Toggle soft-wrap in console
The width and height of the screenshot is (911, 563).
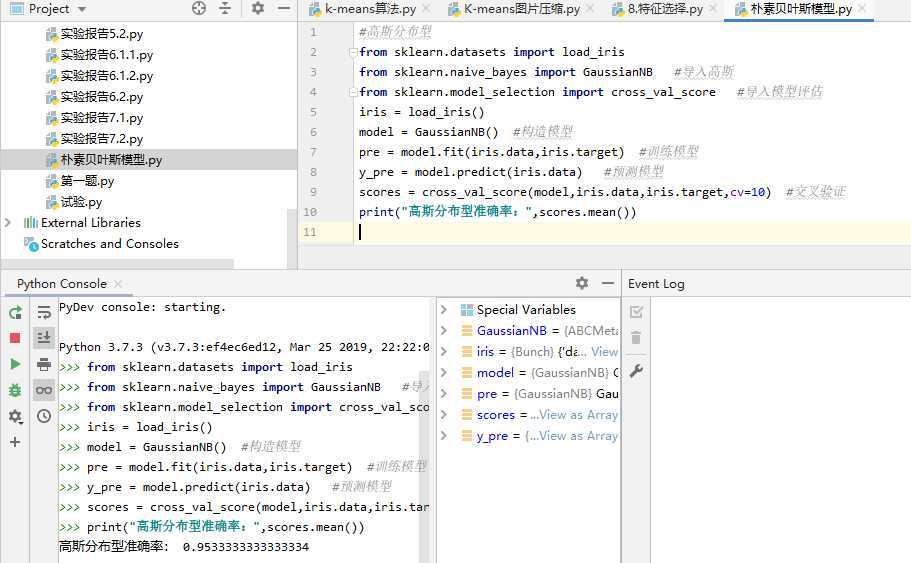44,313
